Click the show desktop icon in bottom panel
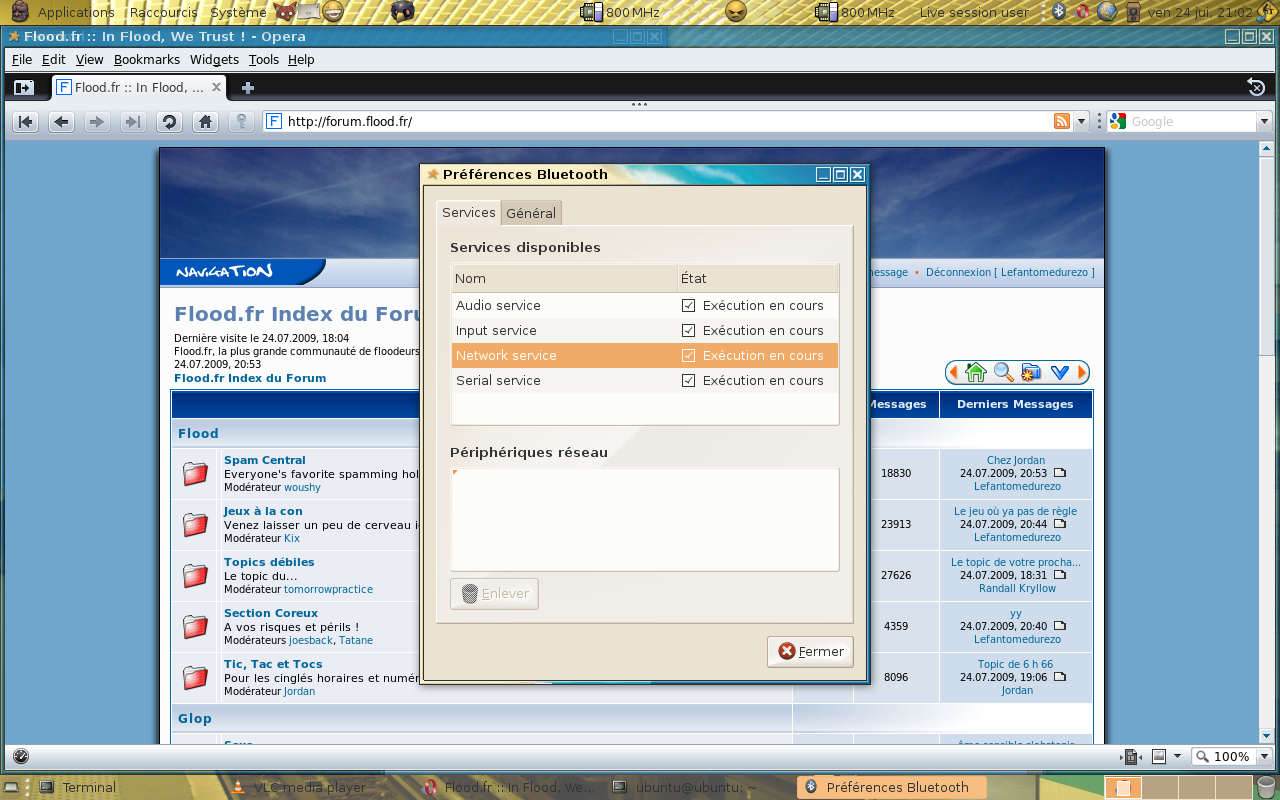 point(12,787)
